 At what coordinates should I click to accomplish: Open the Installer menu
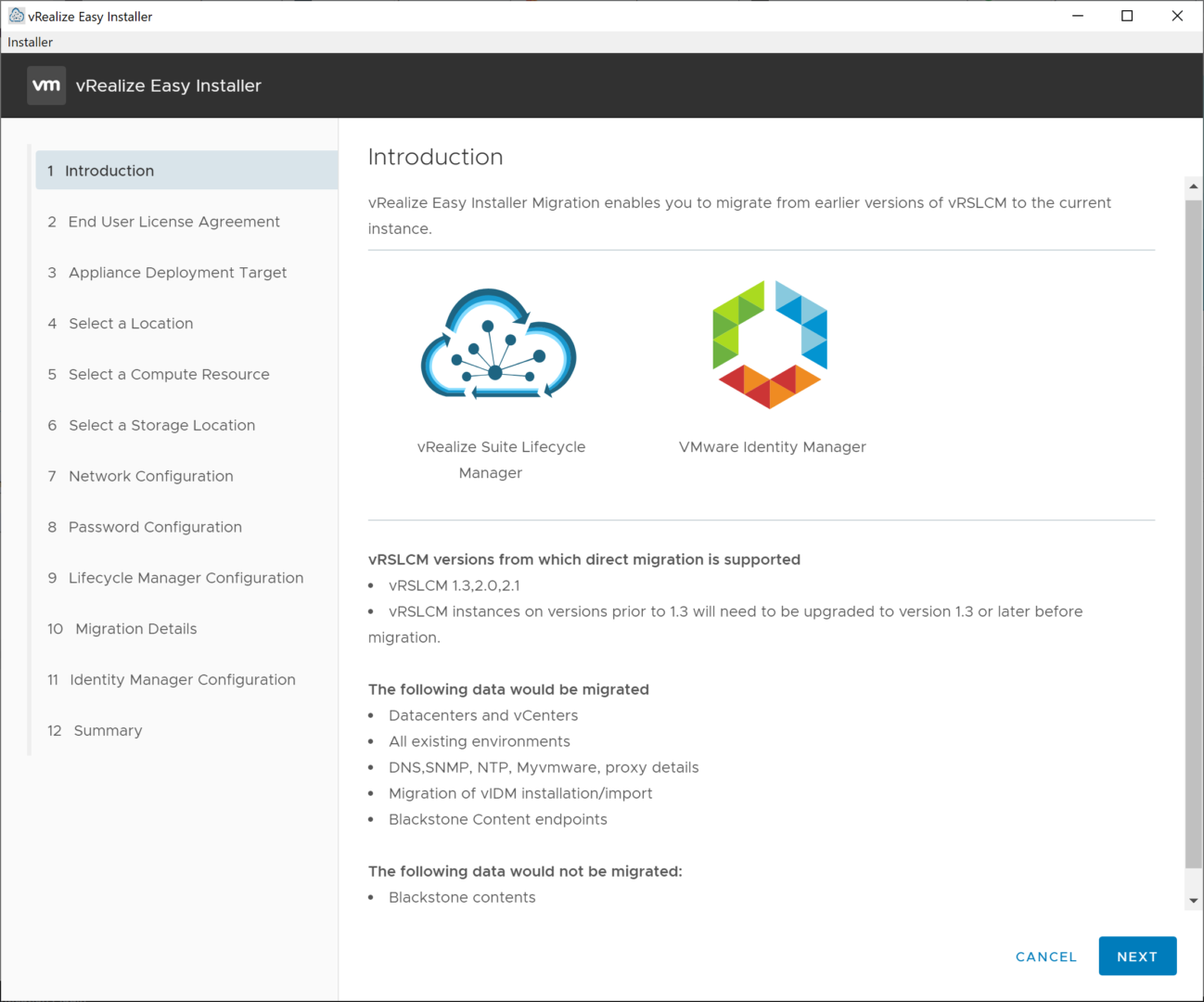[x=31, y=42]
